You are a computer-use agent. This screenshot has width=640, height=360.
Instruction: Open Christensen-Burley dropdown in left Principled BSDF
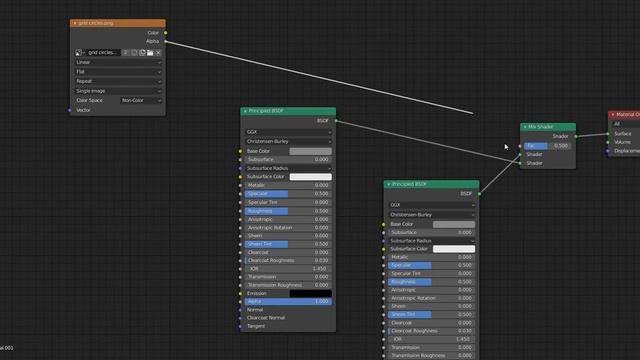(288, 141)
